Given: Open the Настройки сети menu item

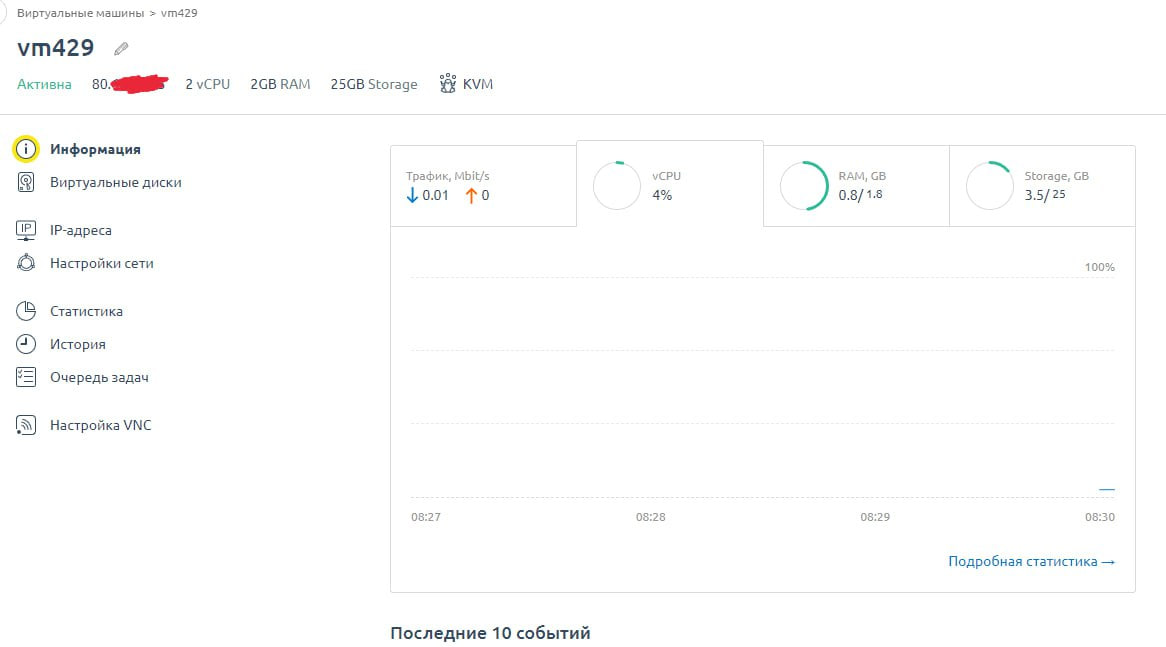Looking at the screenshot, I should pos(102,263).
